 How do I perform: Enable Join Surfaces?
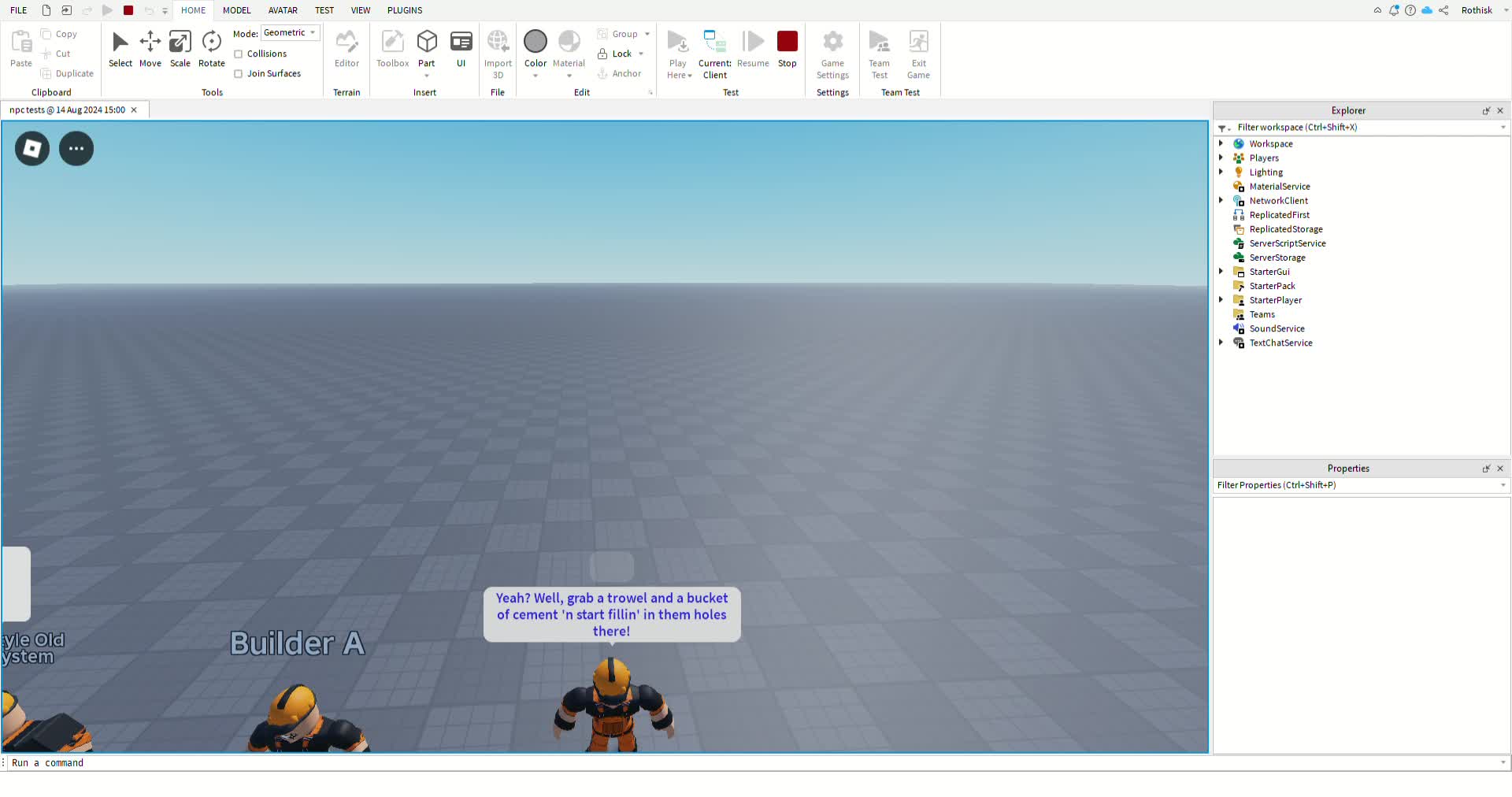click(x=239, y=73)
